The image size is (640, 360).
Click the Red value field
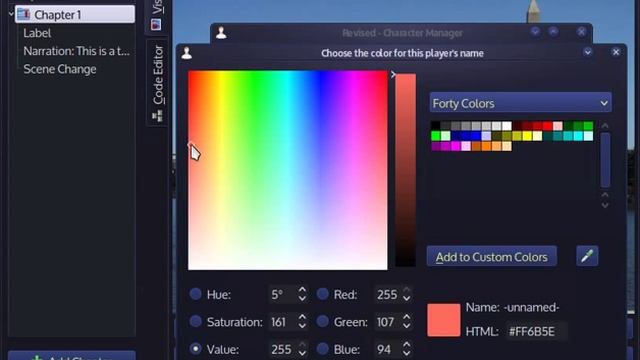click(x=388, y=294)
